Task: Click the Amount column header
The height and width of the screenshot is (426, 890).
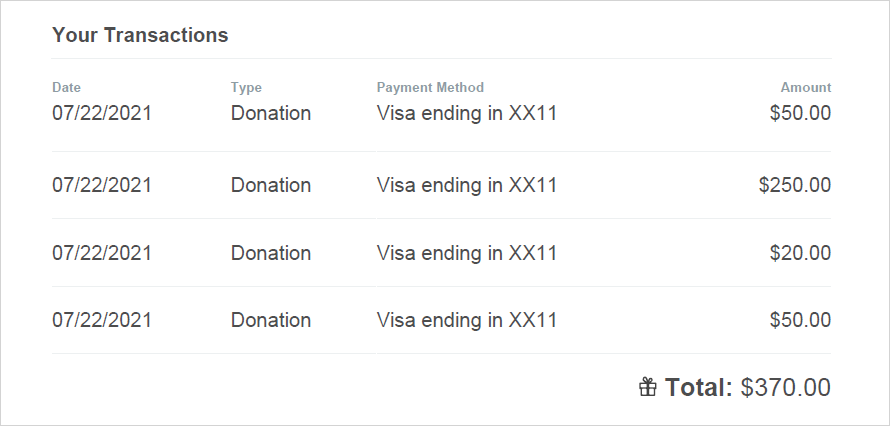Action: click(x=805, y=87)
